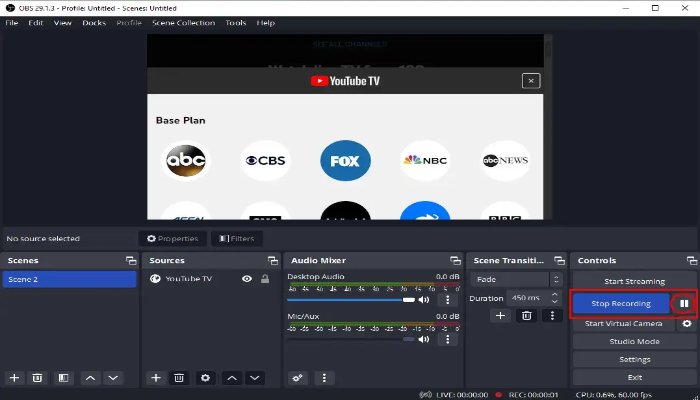The height and width of the screenshot is (400, 700).
Task: Click the CBS channel logo in preview
Action: click(x=265, y=160)
